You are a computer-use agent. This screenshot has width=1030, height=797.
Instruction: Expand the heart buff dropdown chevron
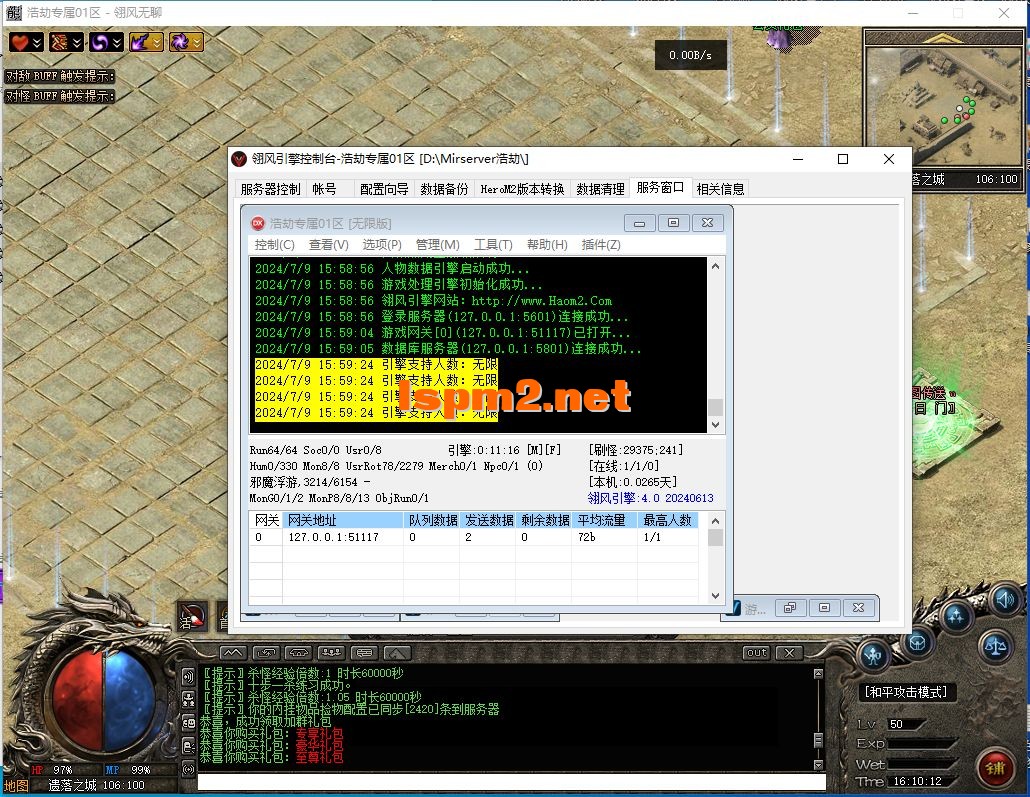(x=37, y=43)
